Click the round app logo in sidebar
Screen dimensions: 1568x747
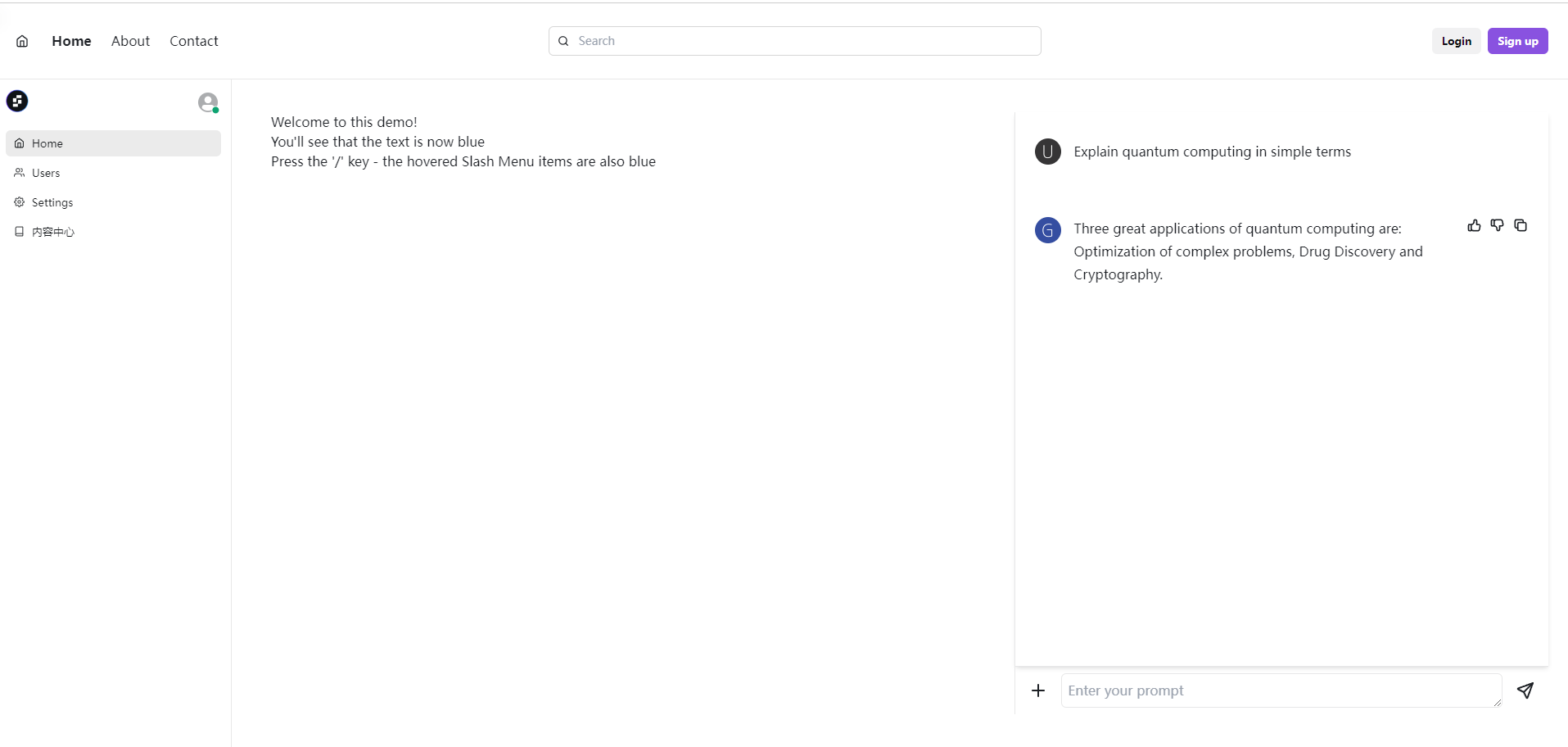(x=17, y=101)
